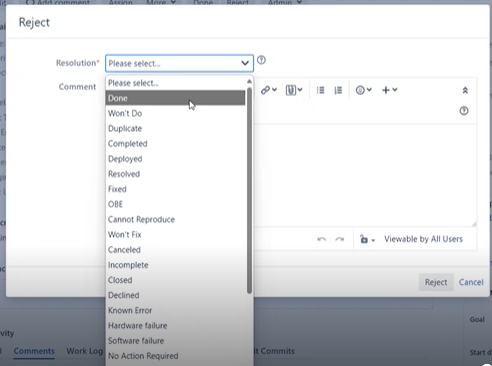Open the Resolution dropdown field
The height and width of the screenshot is (366, 492).
point(179,63)
